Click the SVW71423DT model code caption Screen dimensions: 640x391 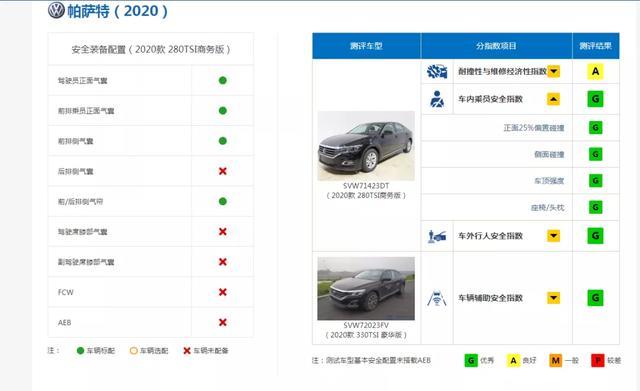tap(366, 186)
